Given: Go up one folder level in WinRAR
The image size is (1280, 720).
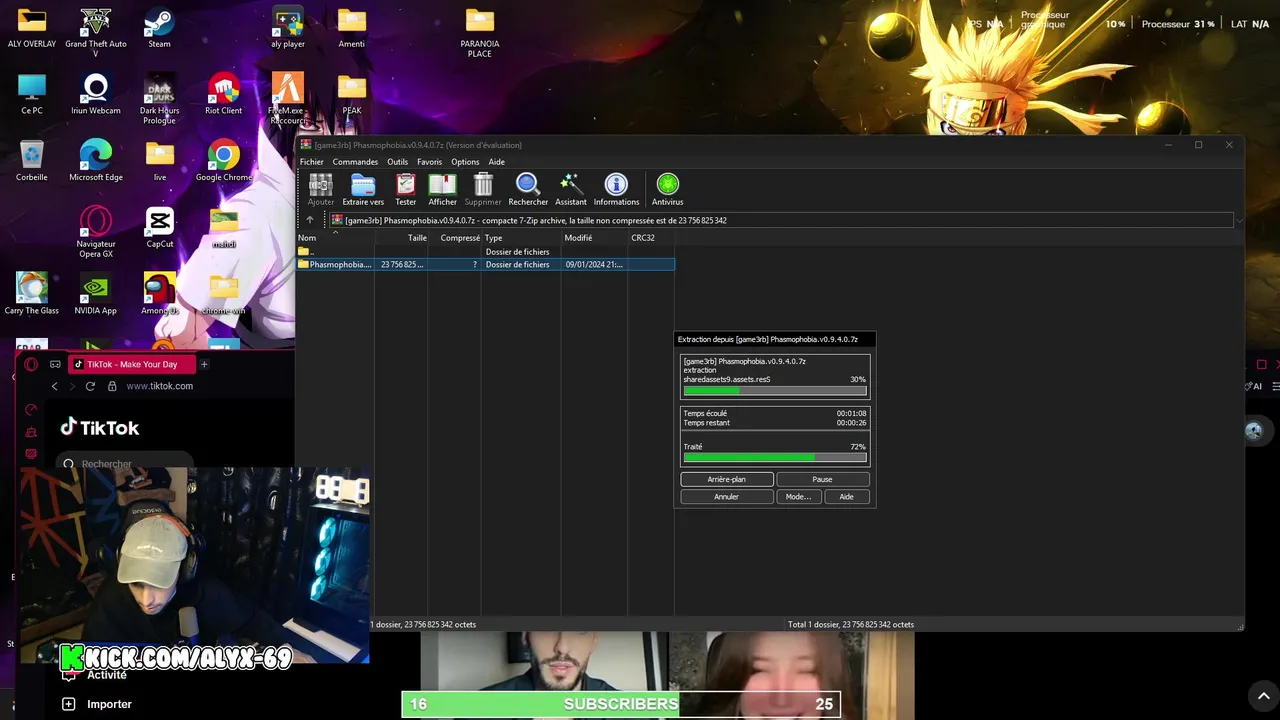Looking at the screenshot, I should point(310,220).
